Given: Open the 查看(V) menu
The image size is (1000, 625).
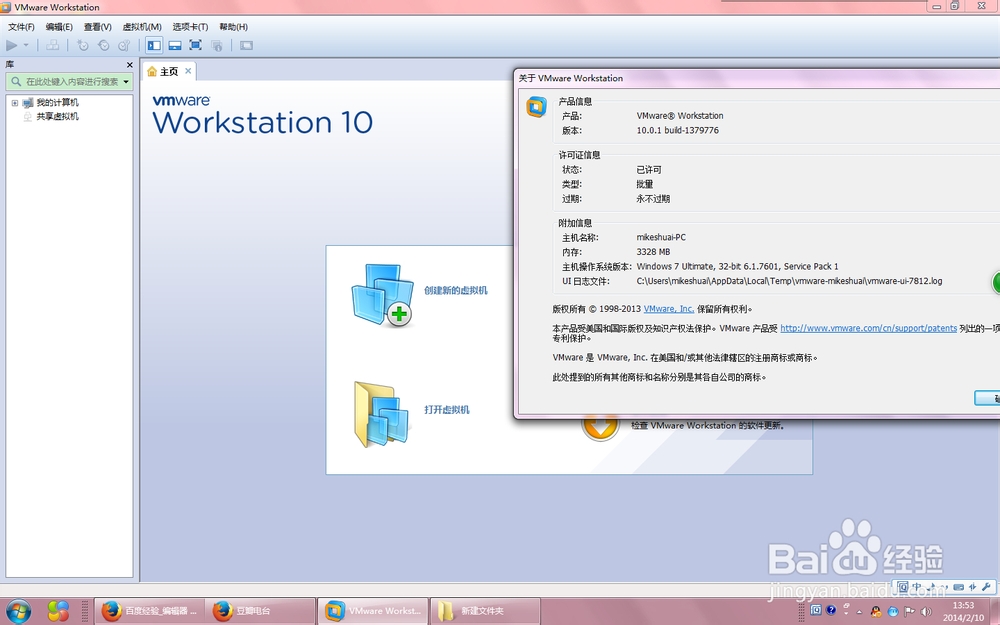Looking at the screenshot, I should pos(98,27).
